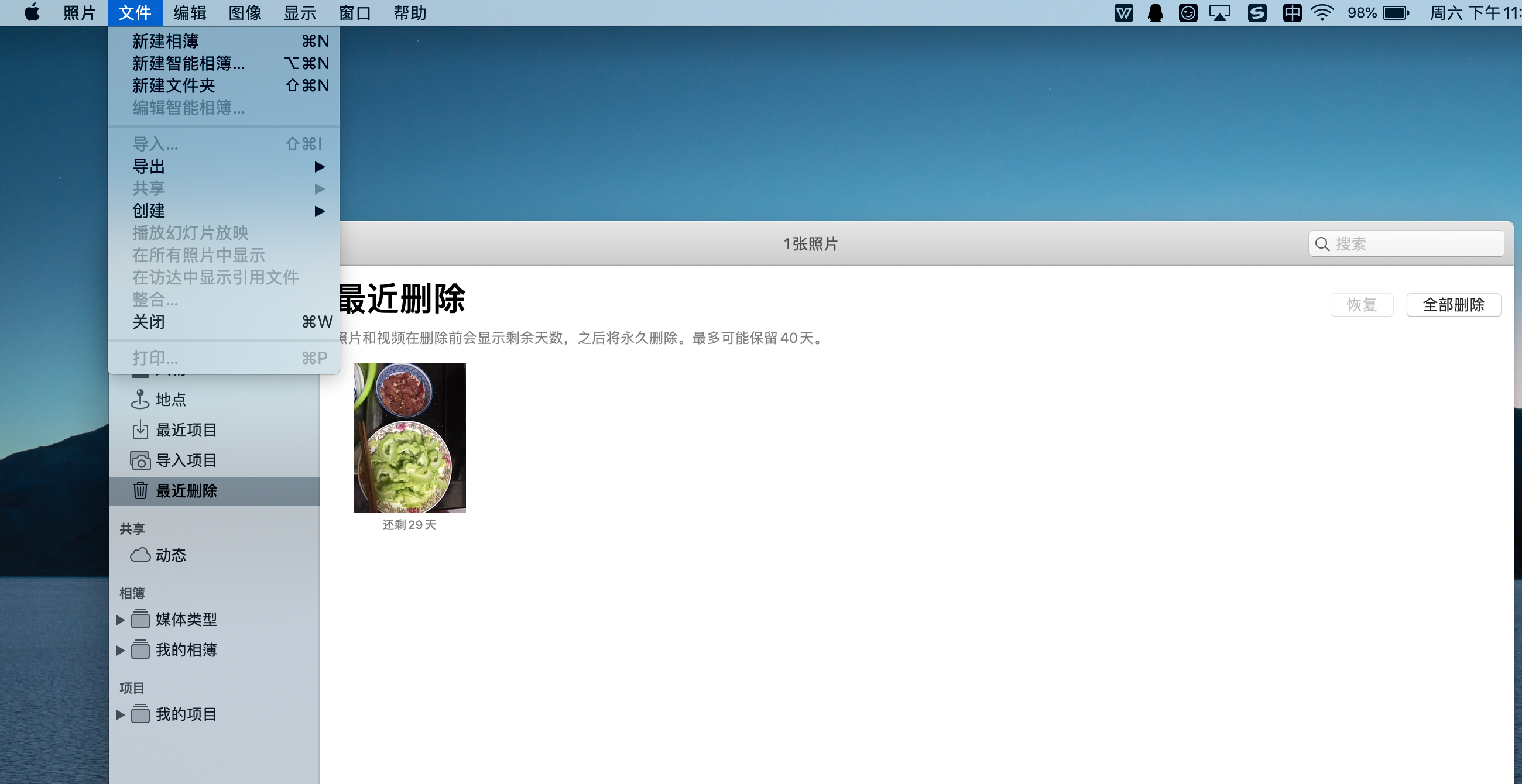This screenshot has height=784, width=1522.
Task: Expand the 媒体类型 album folder
Action: (121, 620)
